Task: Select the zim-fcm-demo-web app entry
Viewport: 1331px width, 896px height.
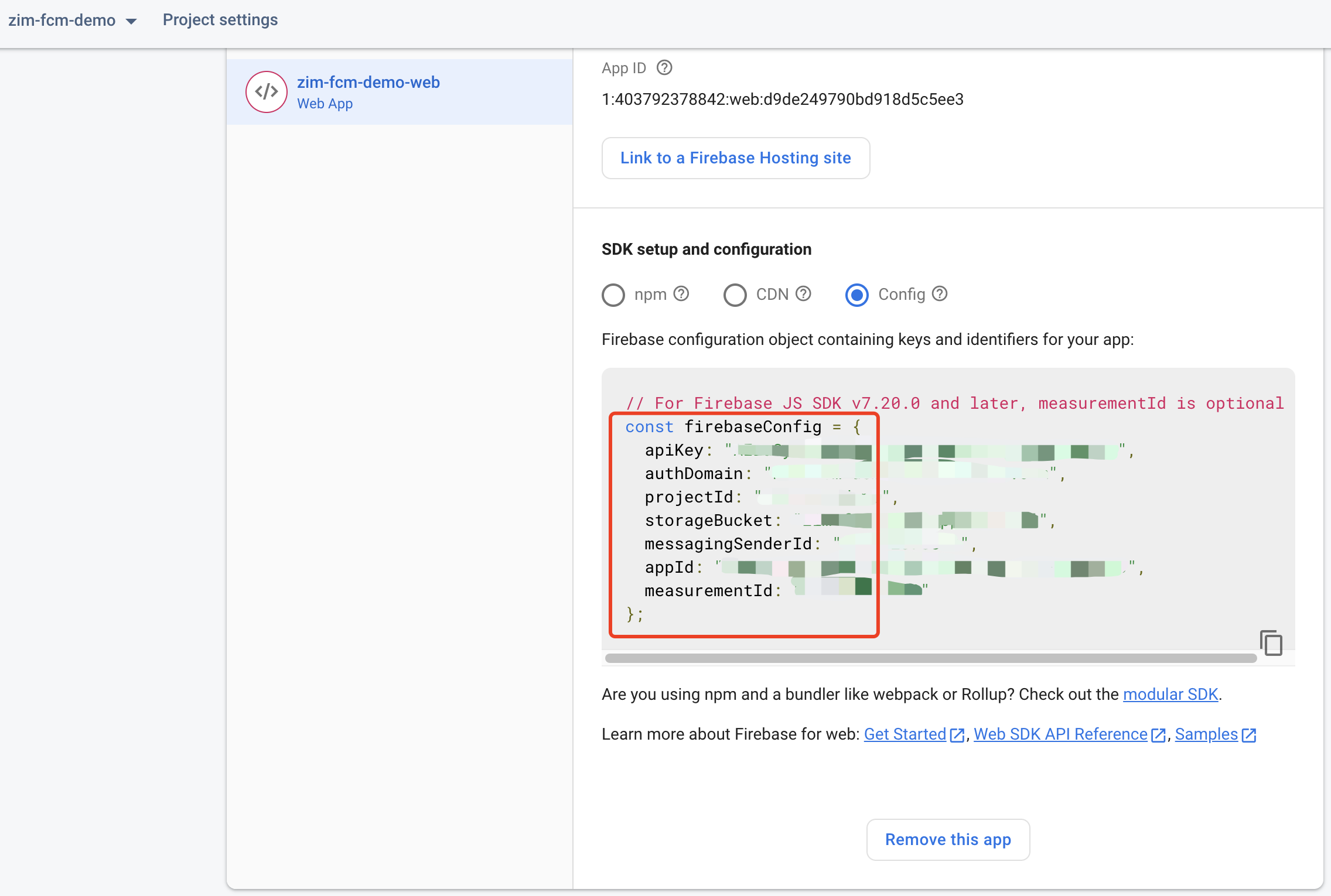Action: tap(400, 92)
